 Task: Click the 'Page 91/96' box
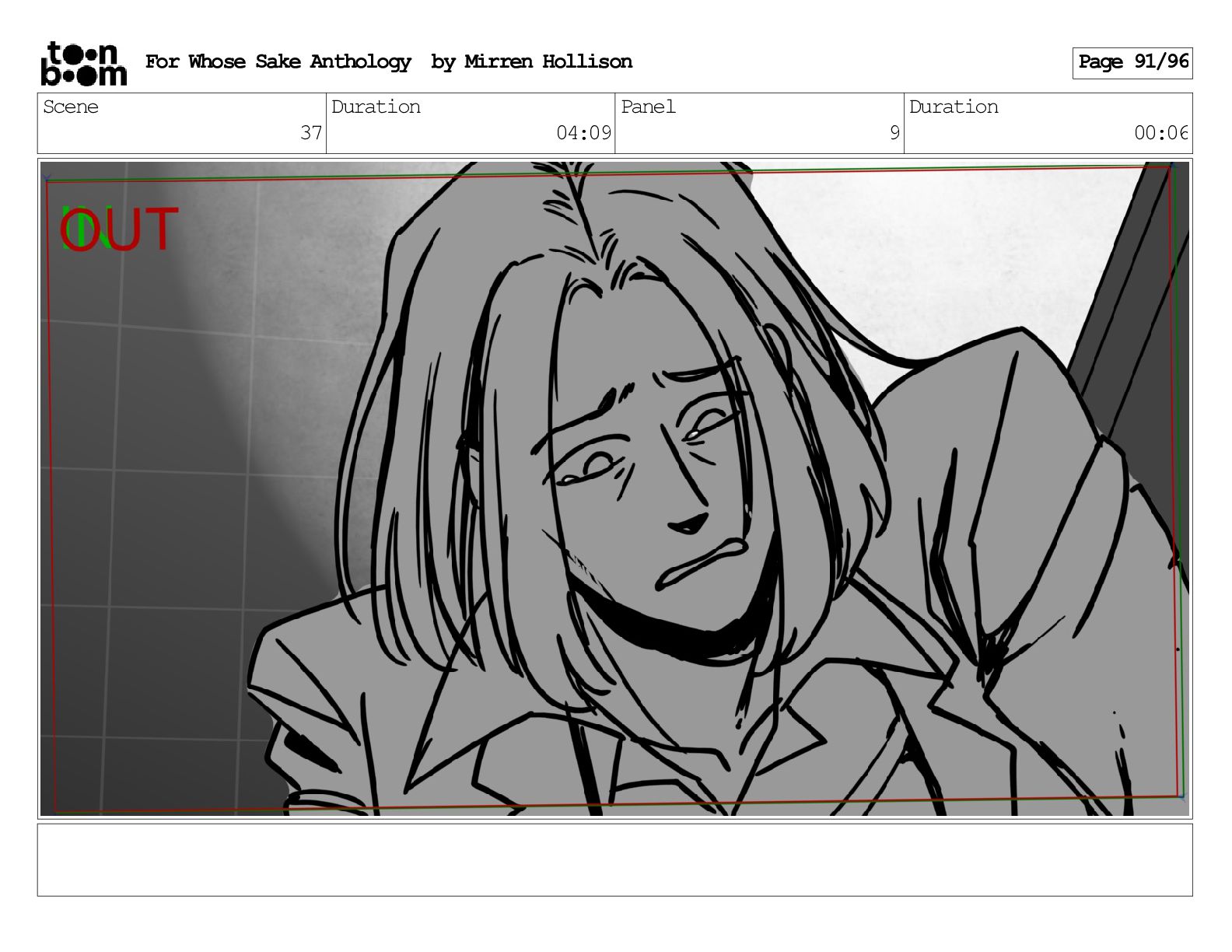[x=1132, y=63]
